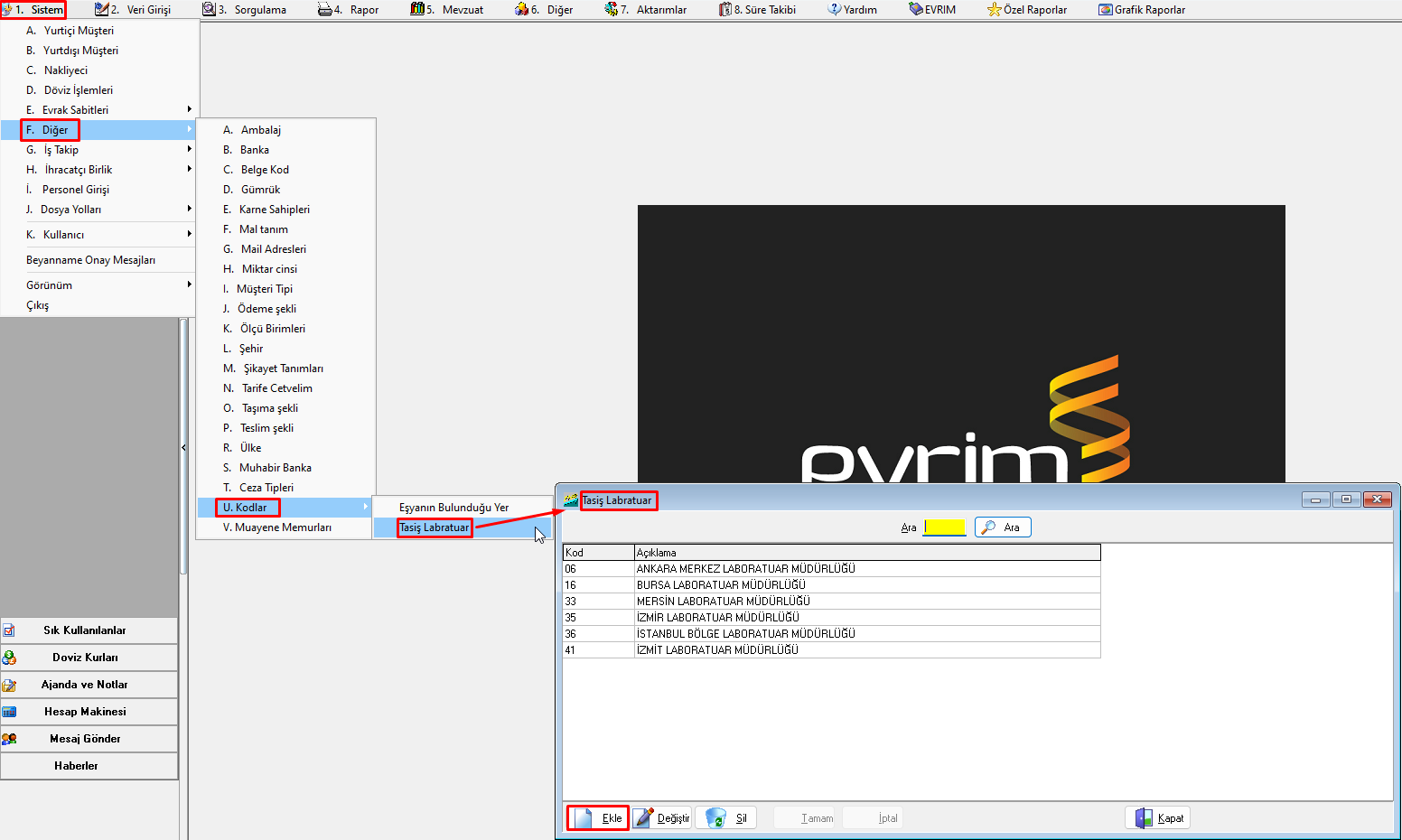1402x840 pixels.
Task: Select Gümrük in Diğer submenu
Action: [x=285, y=190]
